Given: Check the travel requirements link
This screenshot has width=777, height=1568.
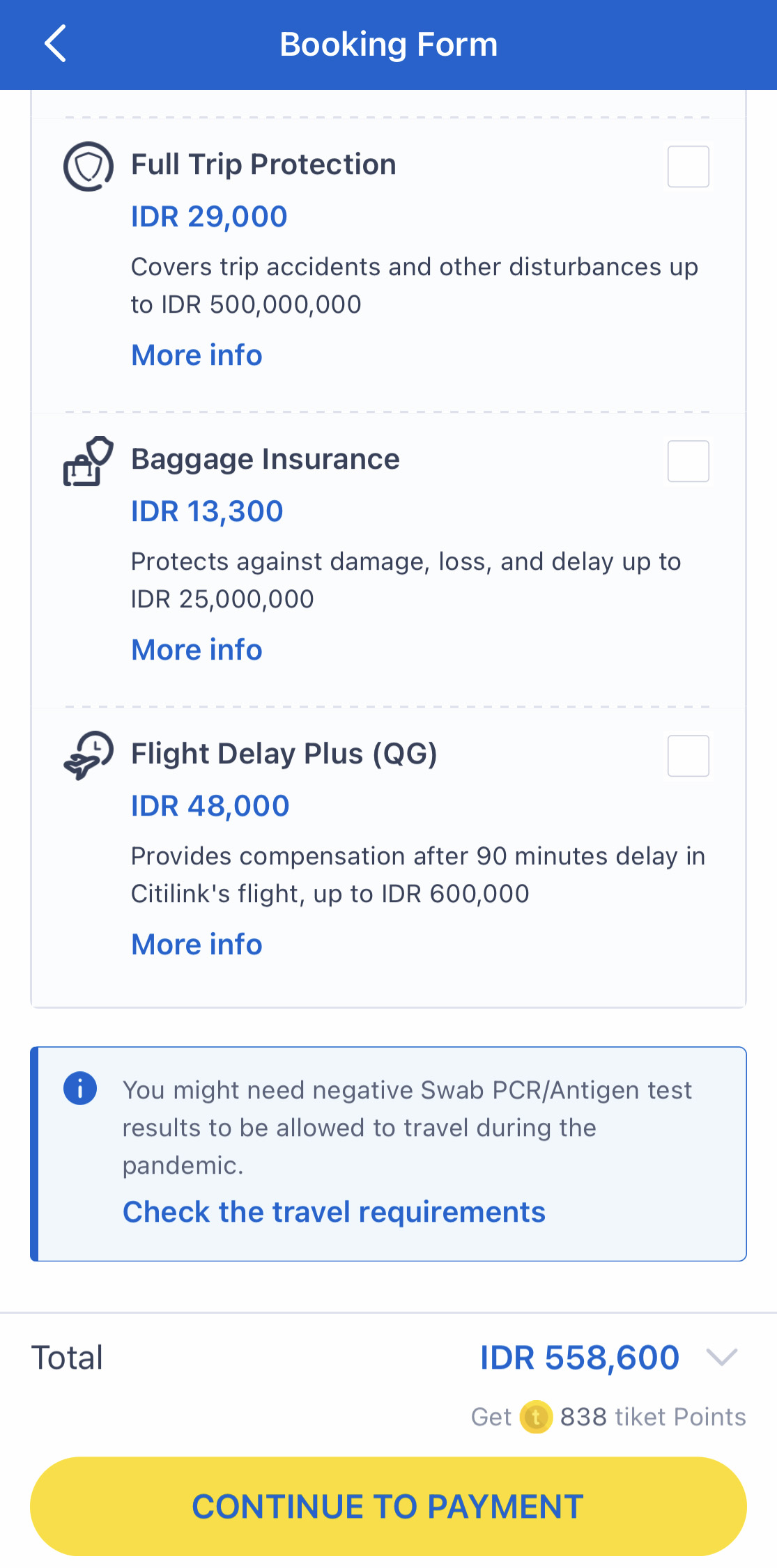Looking at the screenshot, I should [334, 1212].
